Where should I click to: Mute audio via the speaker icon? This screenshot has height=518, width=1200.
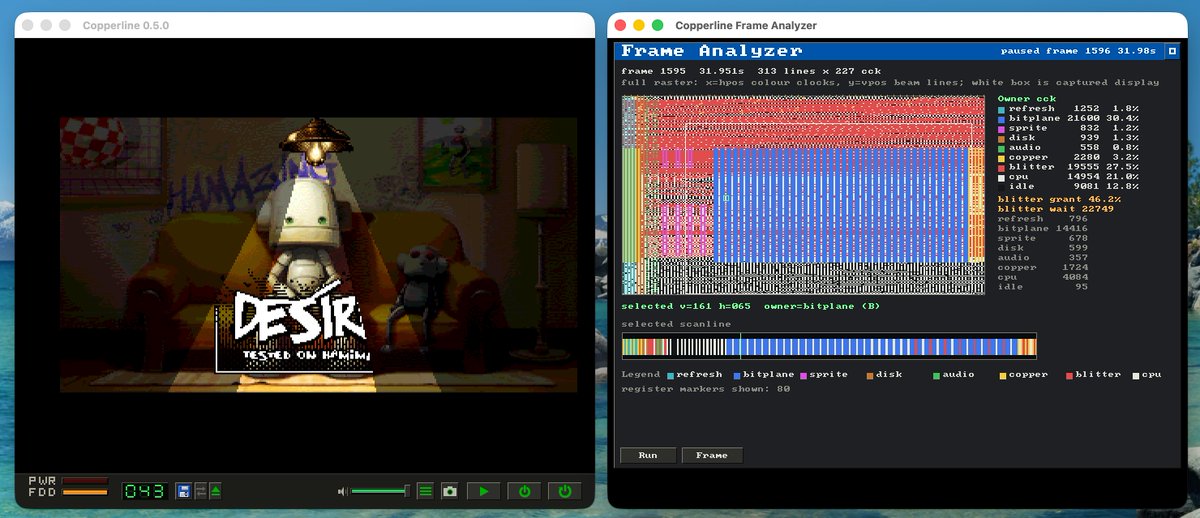point(343,491)
